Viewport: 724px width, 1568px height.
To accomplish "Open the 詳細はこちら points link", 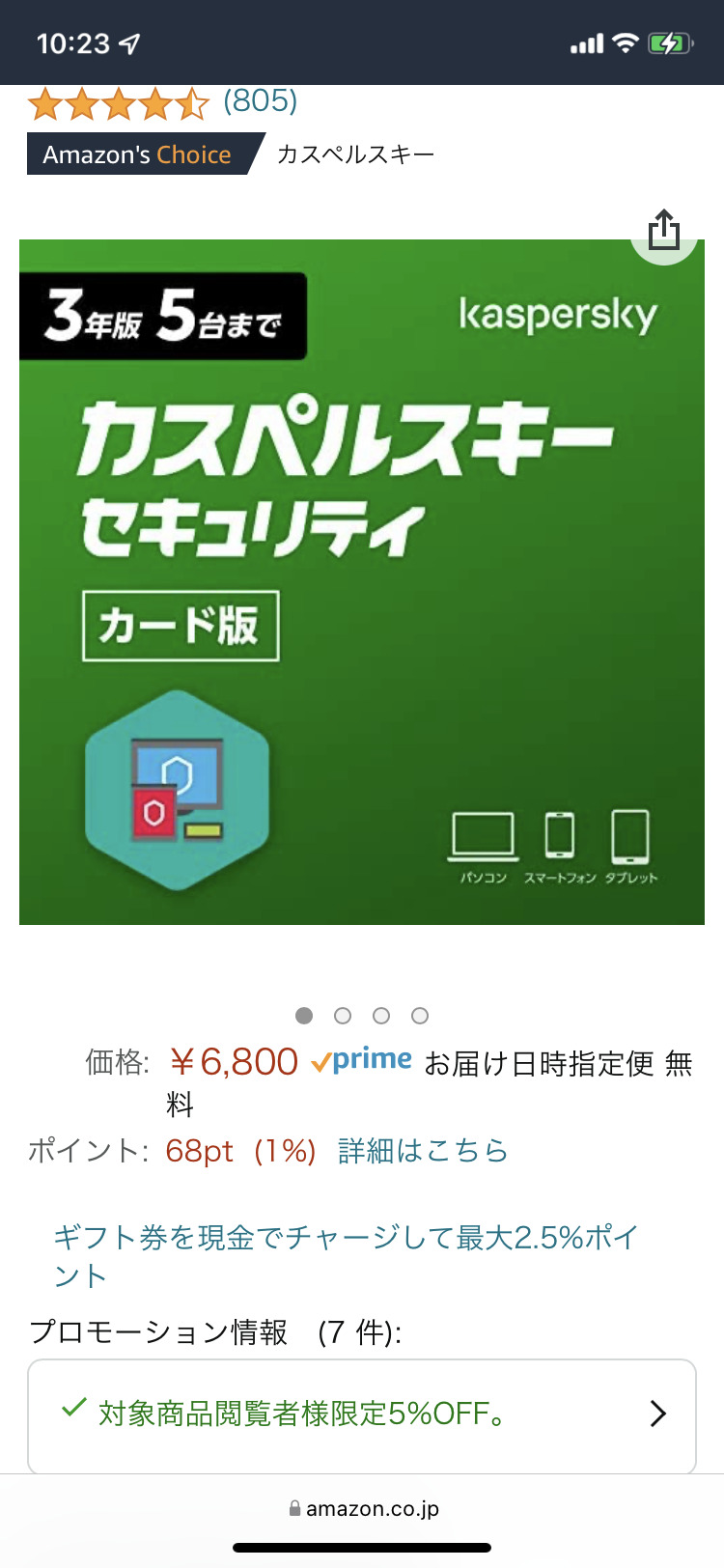I will pos(423,1151).
